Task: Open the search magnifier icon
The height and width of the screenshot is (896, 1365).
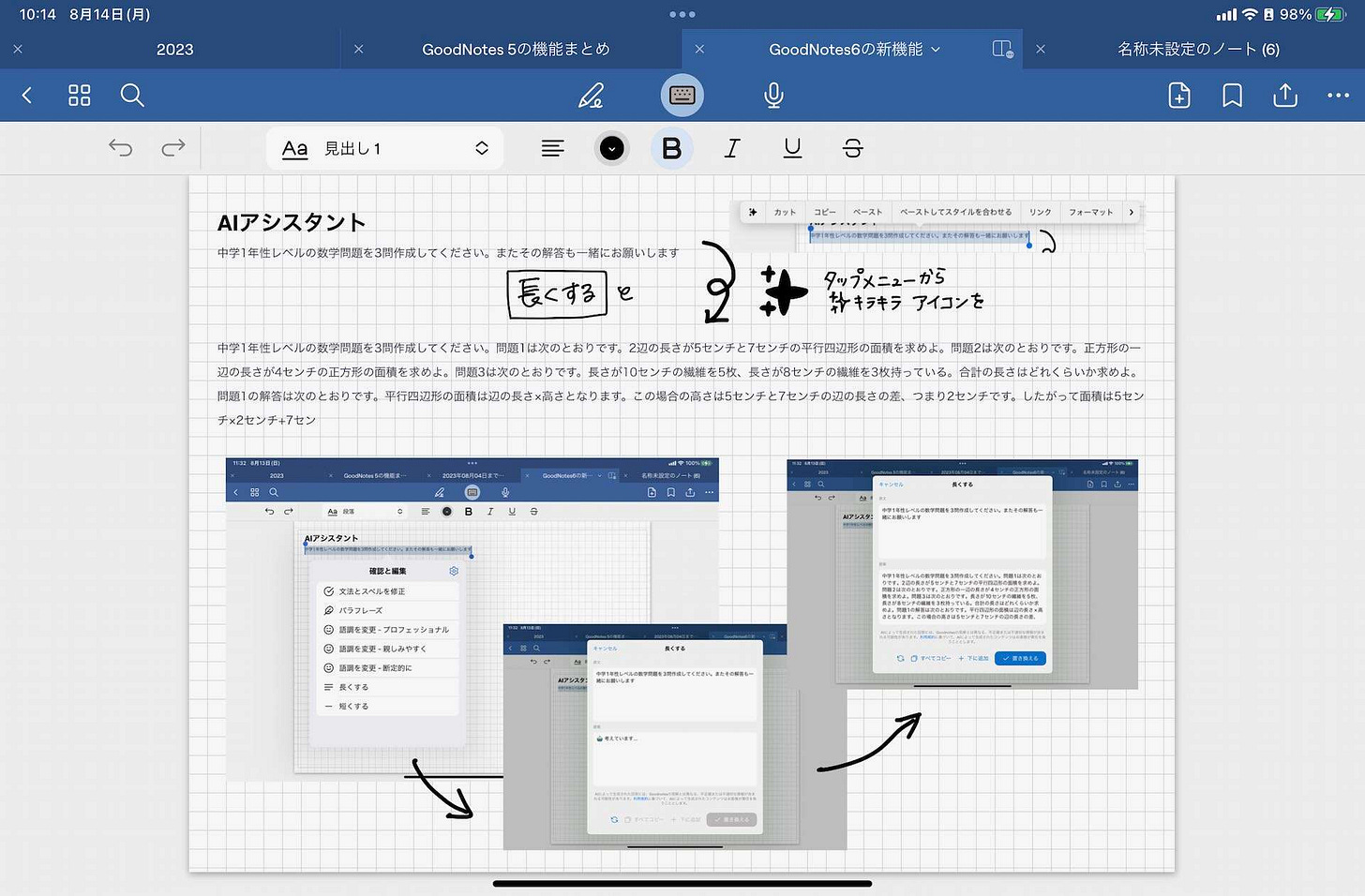Action: coord(132,95)
